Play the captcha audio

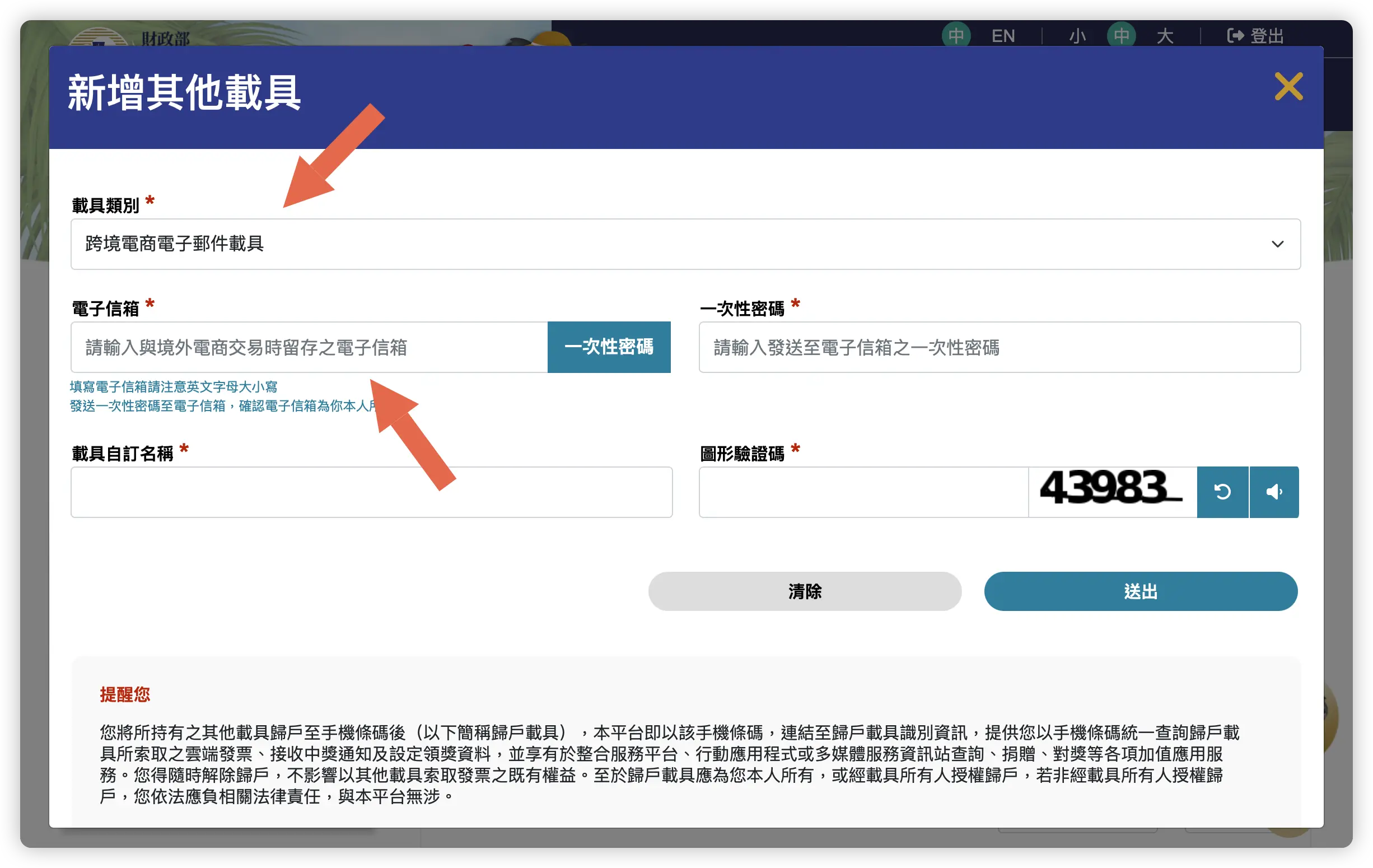(1274, 492)
